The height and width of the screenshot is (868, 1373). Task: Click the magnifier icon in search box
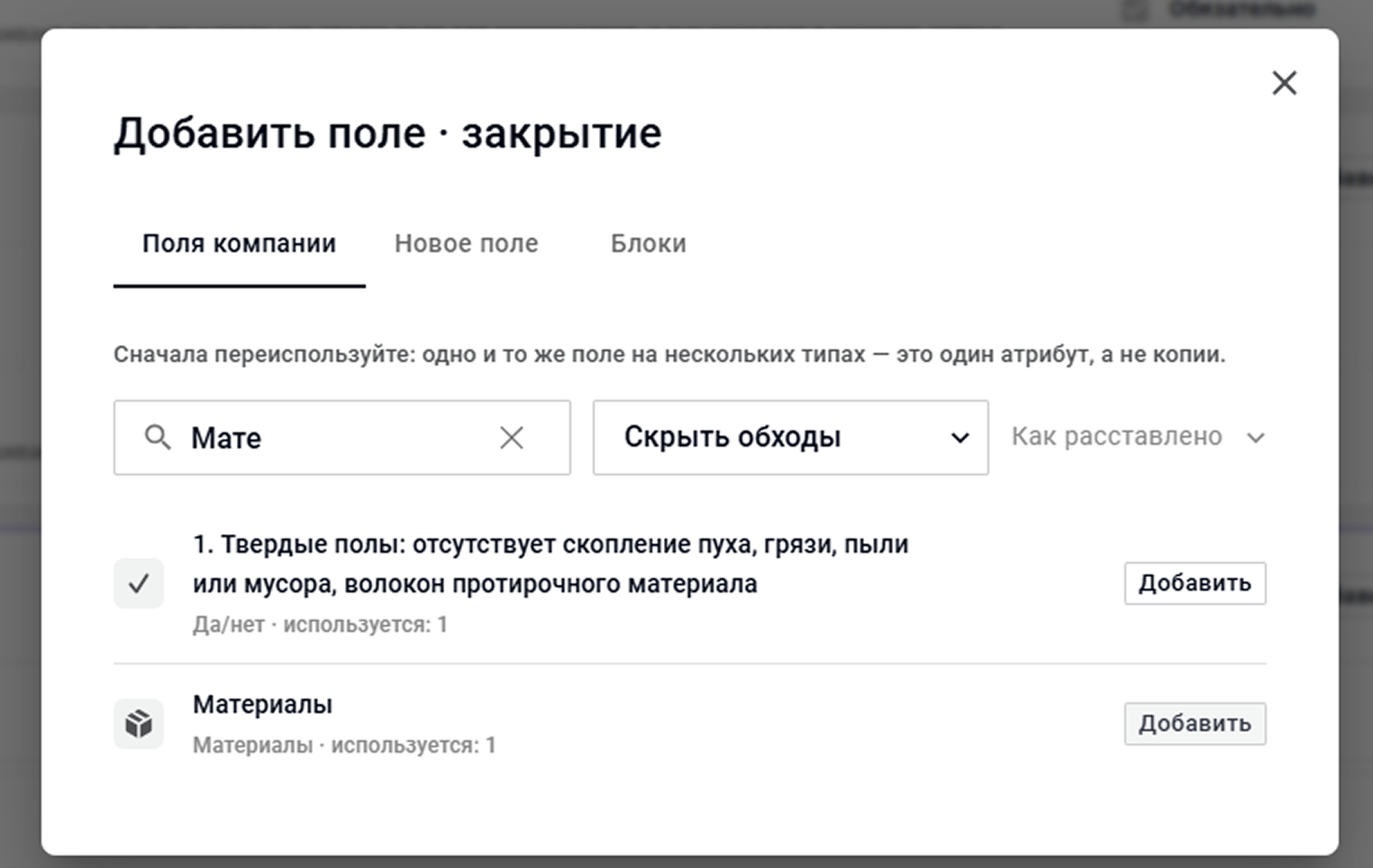tap(158, 438)
